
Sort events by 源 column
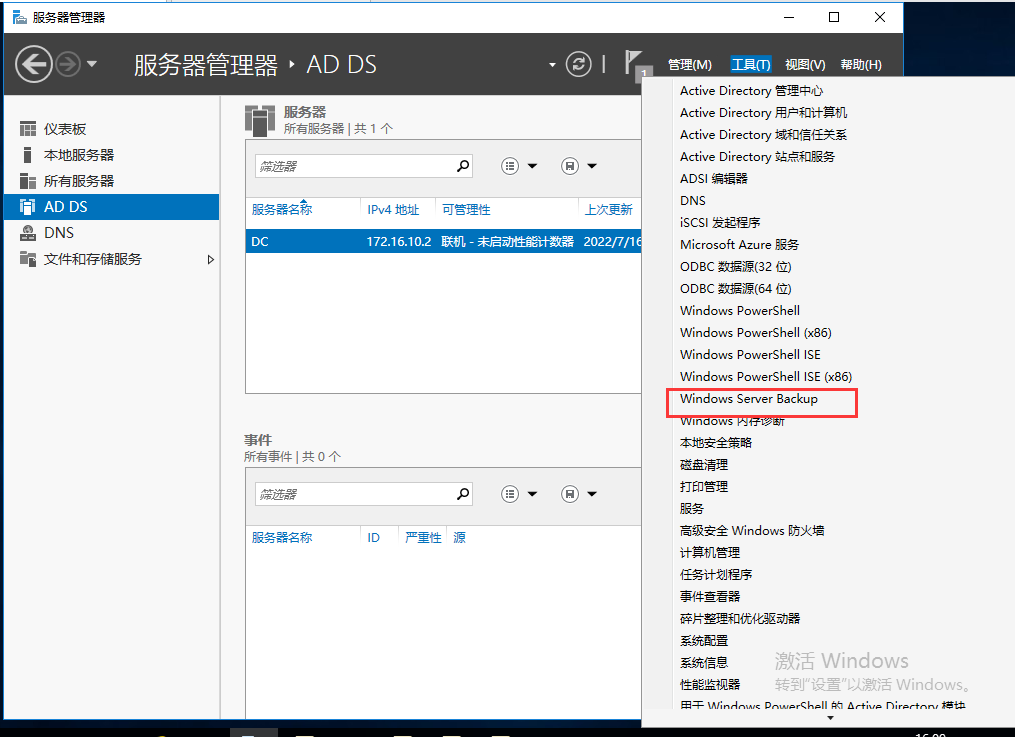[459, 538]
